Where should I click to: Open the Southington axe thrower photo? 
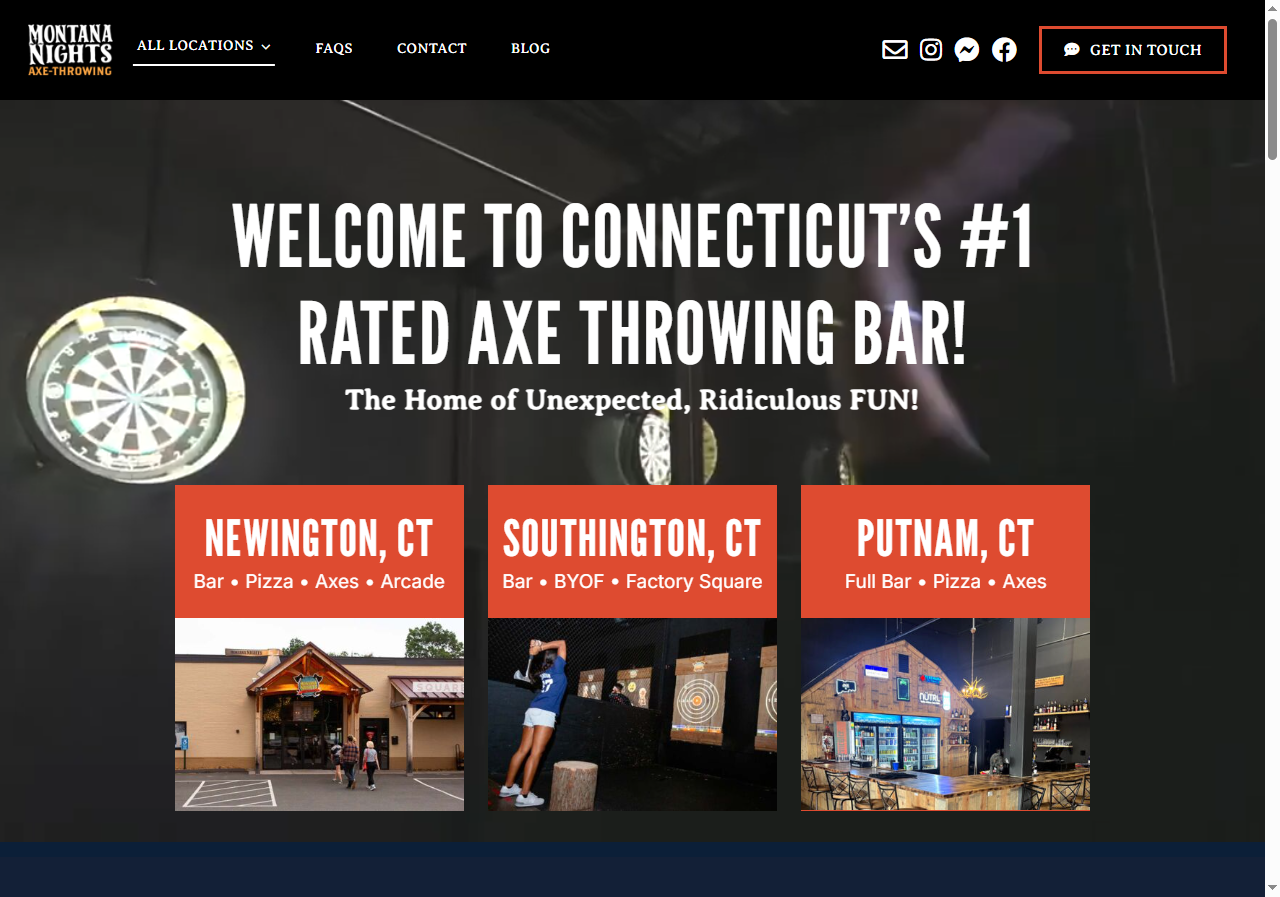(x=632, y=714)
